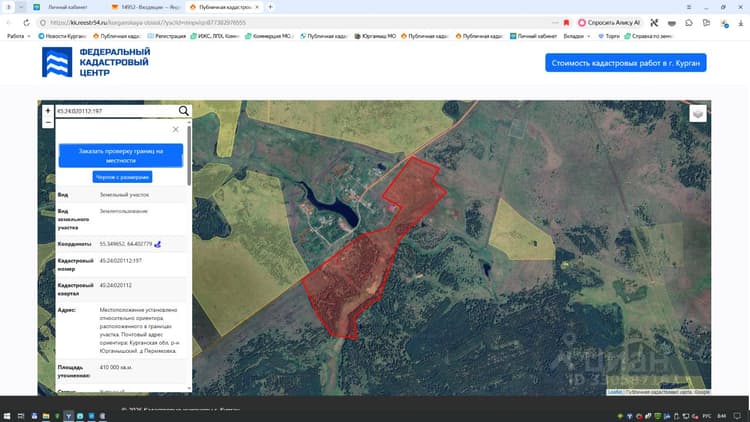Click the Yandex Browser taskbar icon
This screenshot has height=422, width=750.
68,416
